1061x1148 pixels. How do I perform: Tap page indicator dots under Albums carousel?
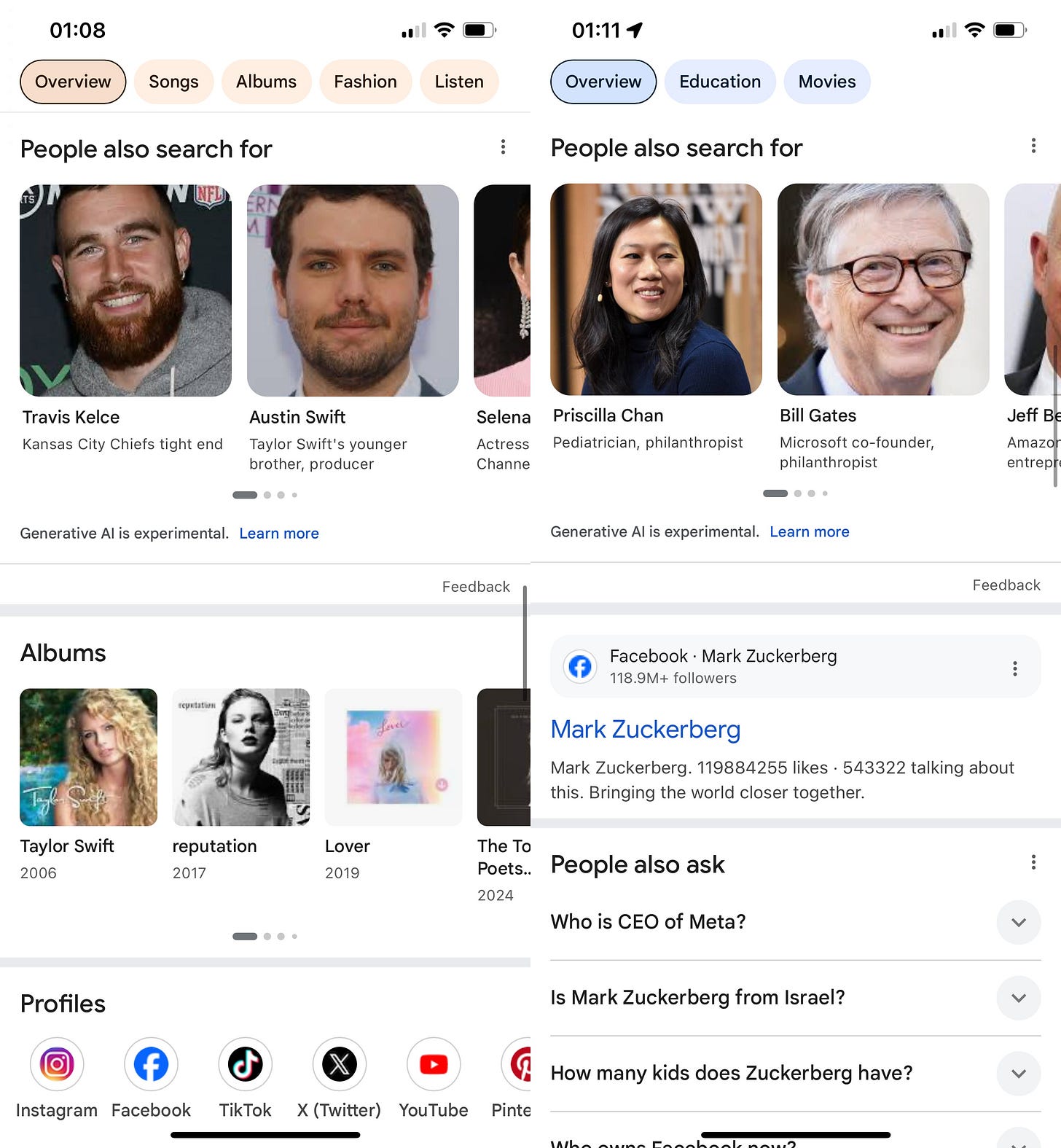265,937
